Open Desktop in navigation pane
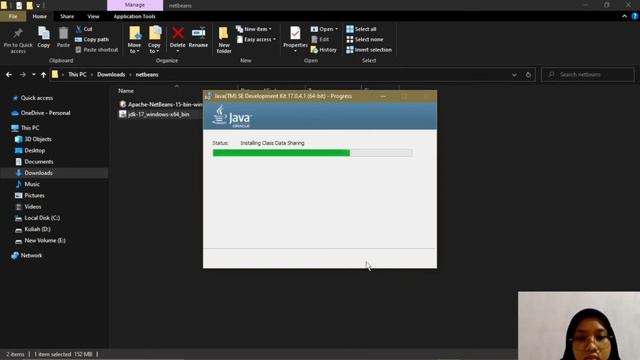Screen dimensions: 640x360 (x=35, y=151)
